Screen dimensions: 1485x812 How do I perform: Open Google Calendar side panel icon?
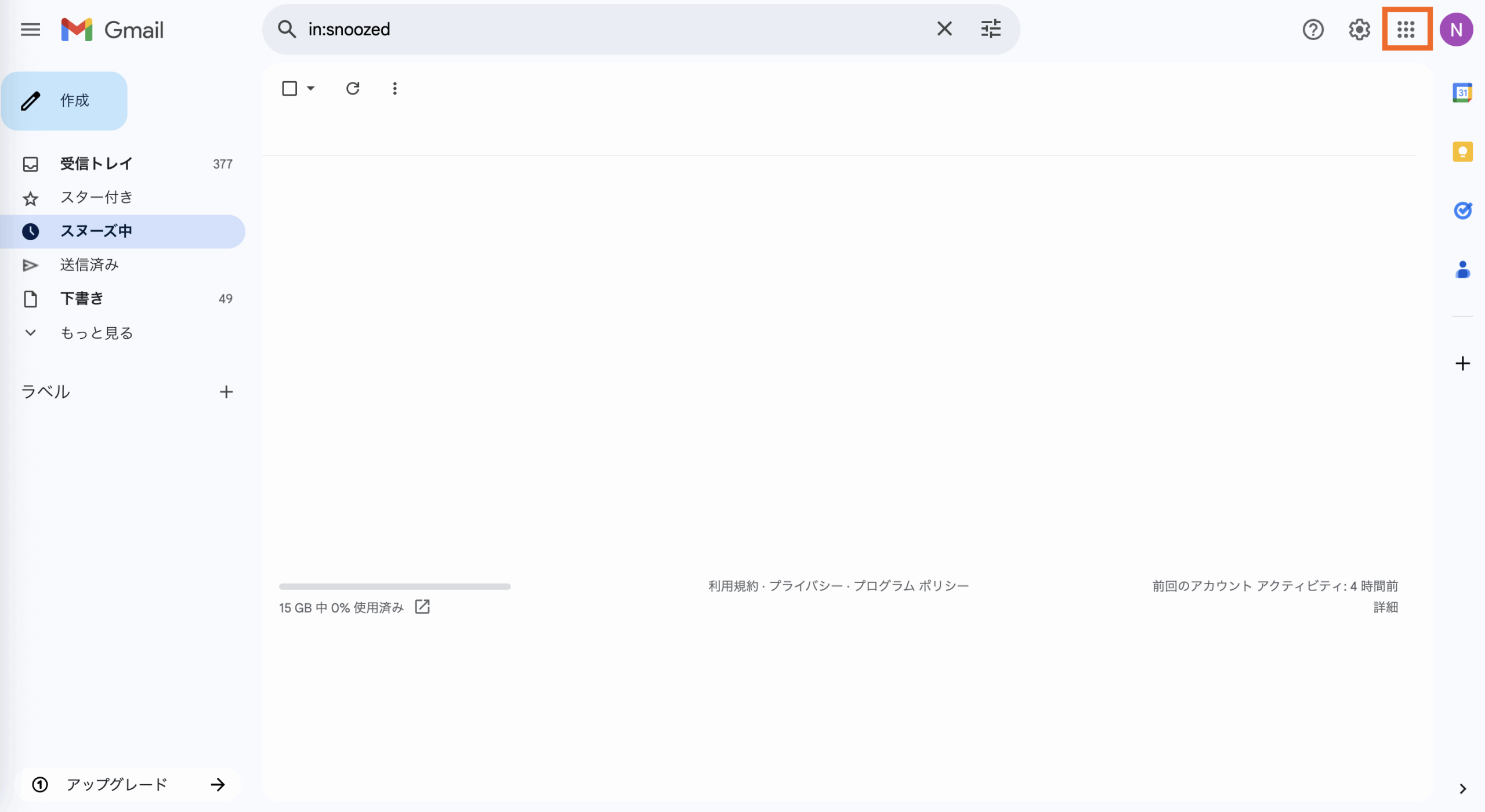tap(1462, 93)
